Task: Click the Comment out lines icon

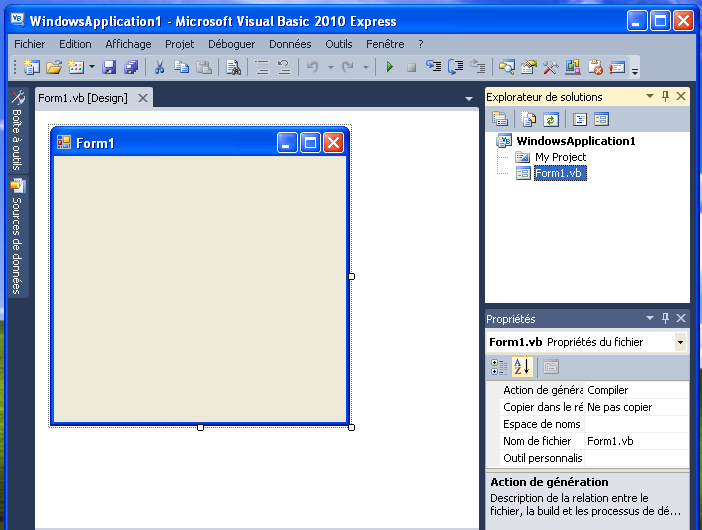Action: click(261, 67)
